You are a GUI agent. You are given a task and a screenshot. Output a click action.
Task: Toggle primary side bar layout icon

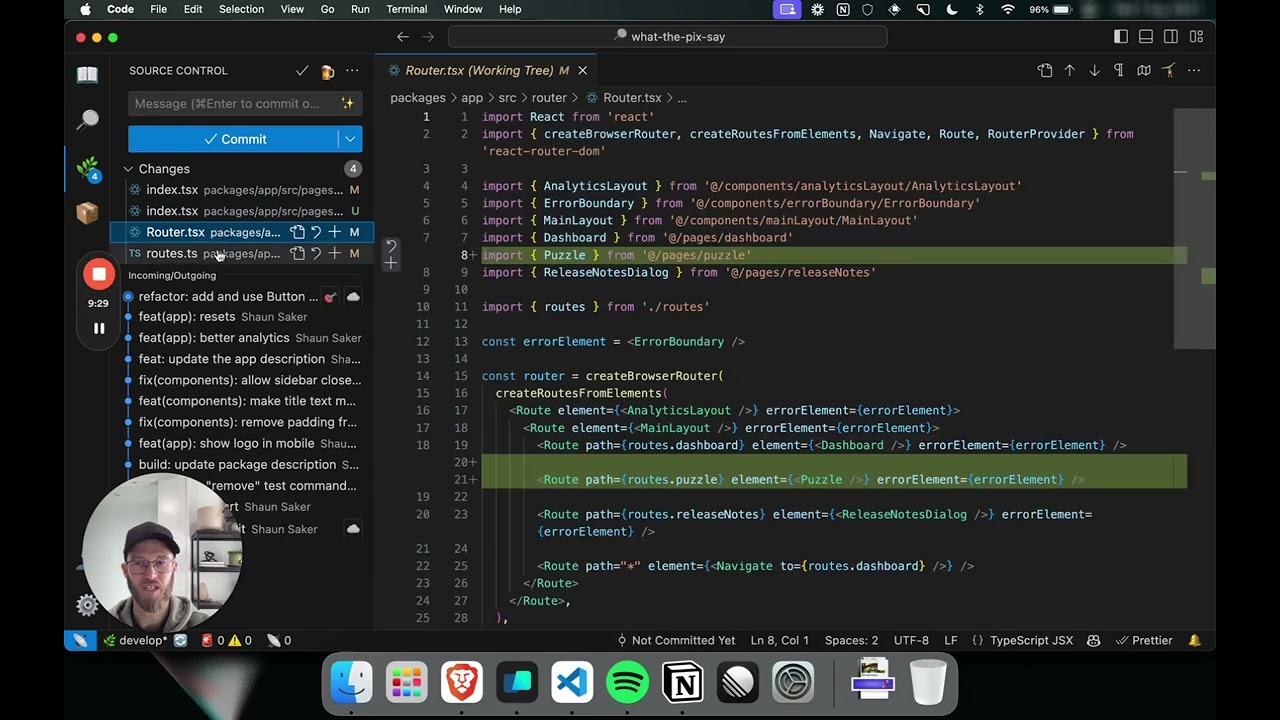pos(1121,37)
